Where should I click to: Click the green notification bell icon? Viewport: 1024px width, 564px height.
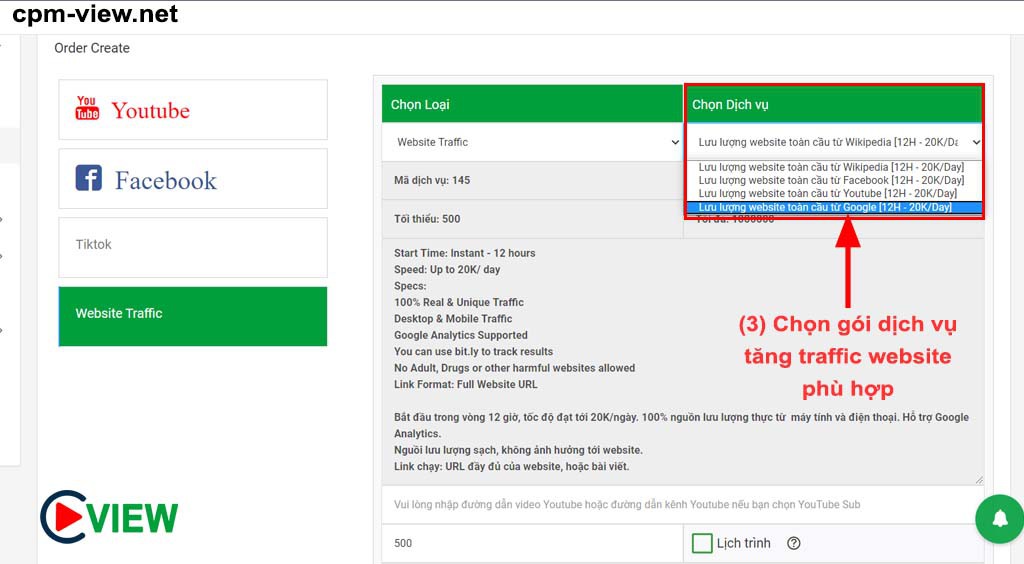click(999, 519)
